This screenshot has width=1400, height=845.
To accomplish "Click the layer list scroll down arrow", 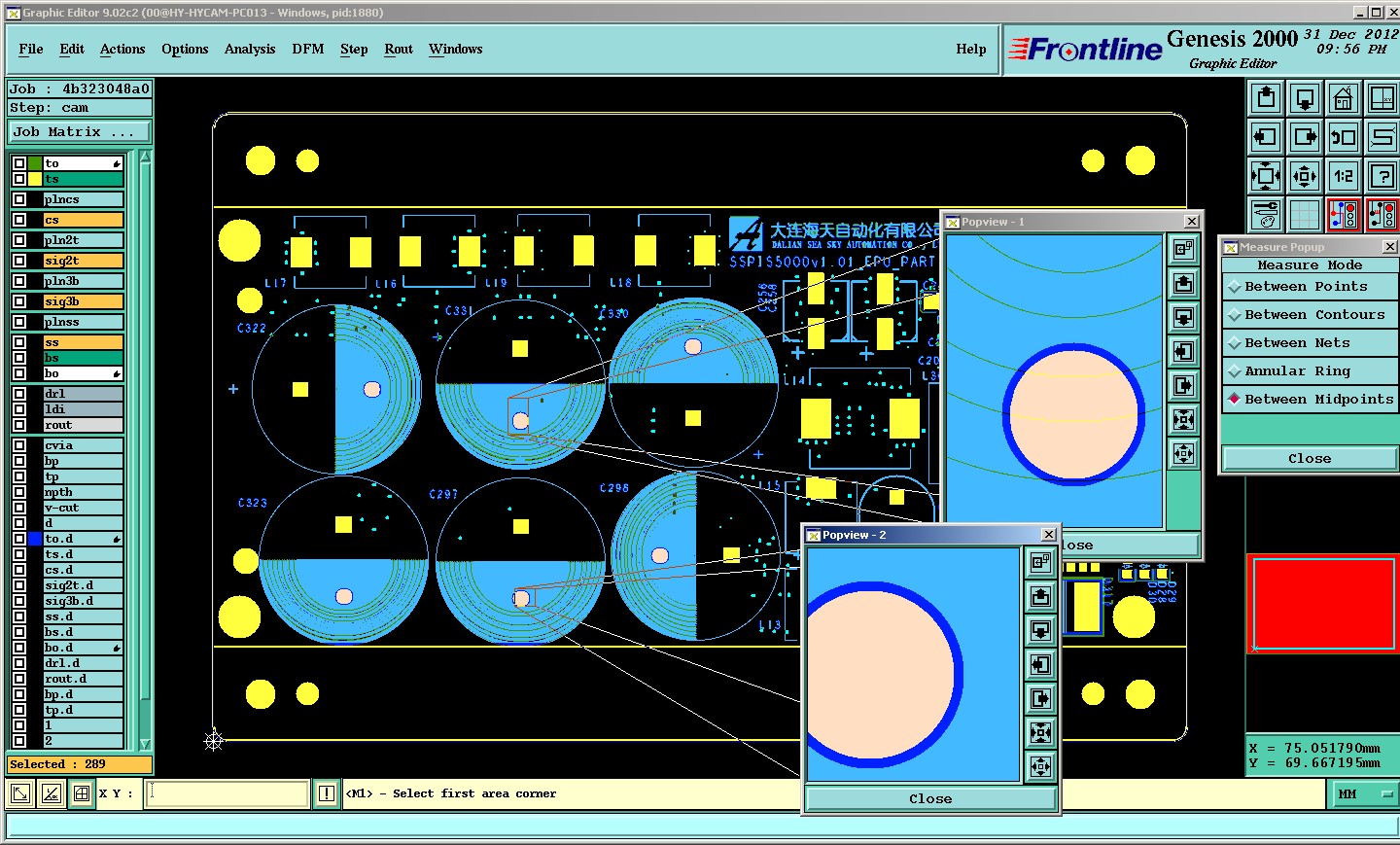I will [x=146, y=745].
